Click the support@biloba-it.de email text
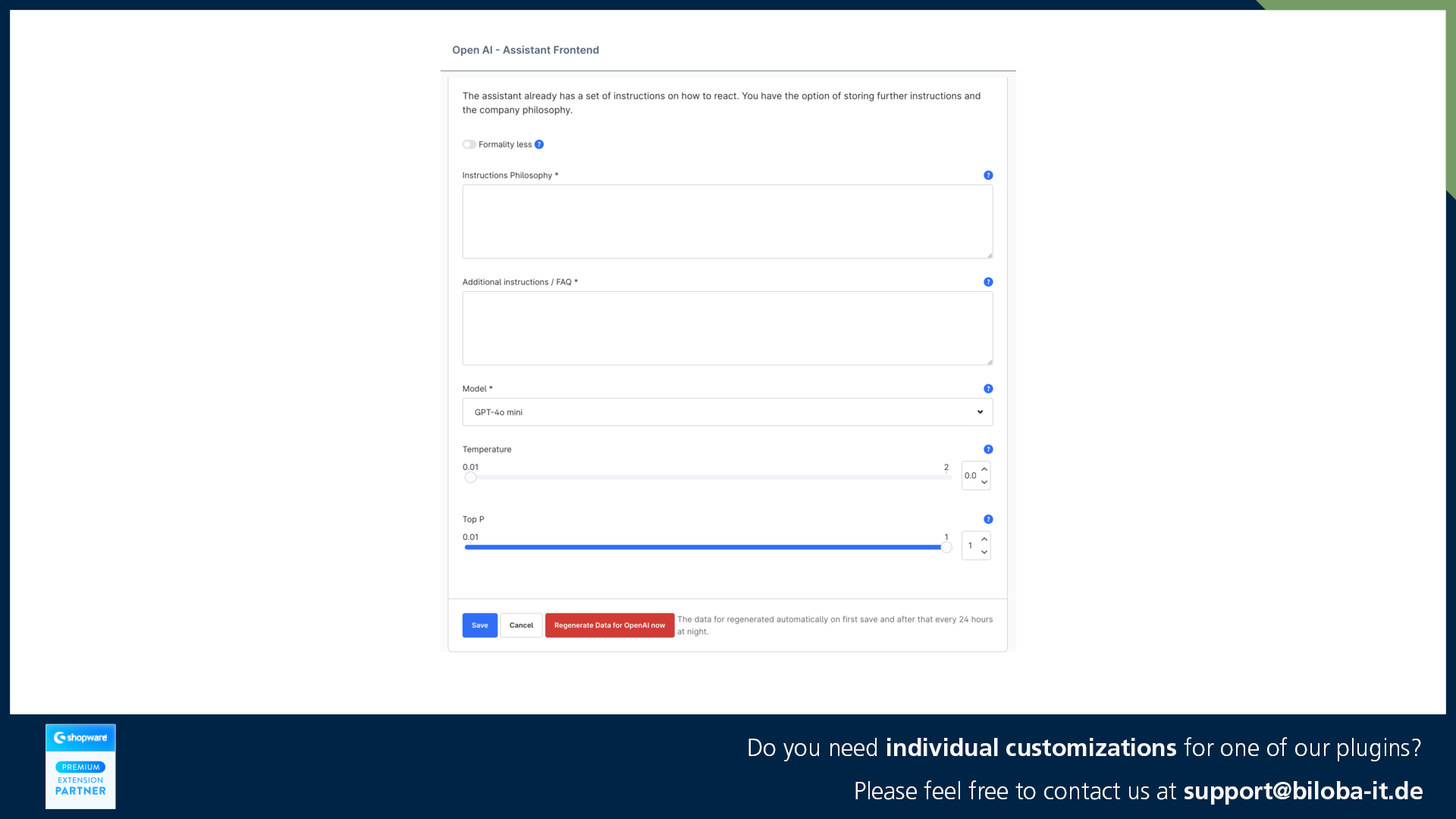The width and height of the screenshot is (1456, 819). tap(1303, 791)
